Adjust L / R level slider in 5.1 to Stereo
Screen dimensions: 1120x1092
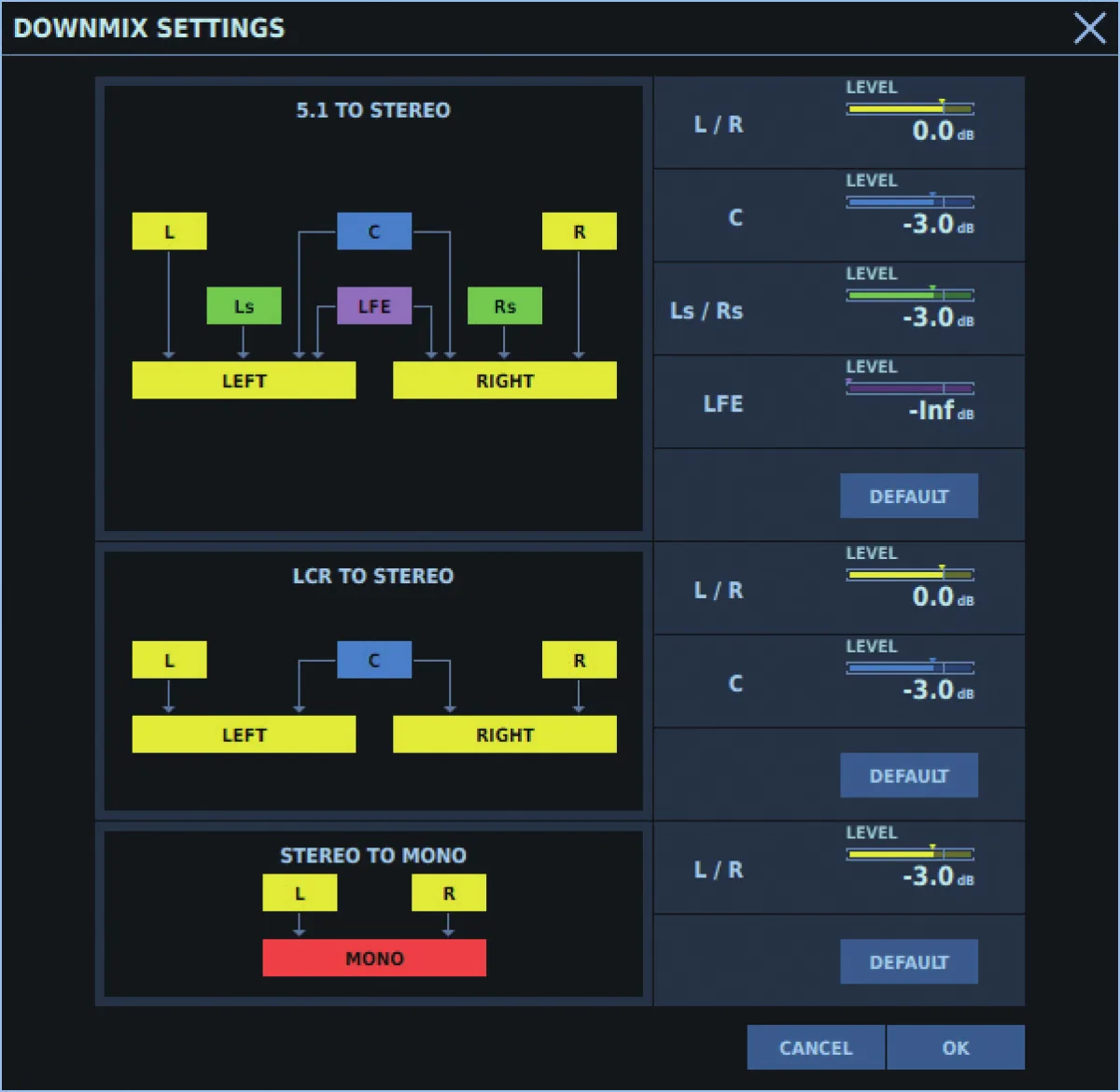910,108
